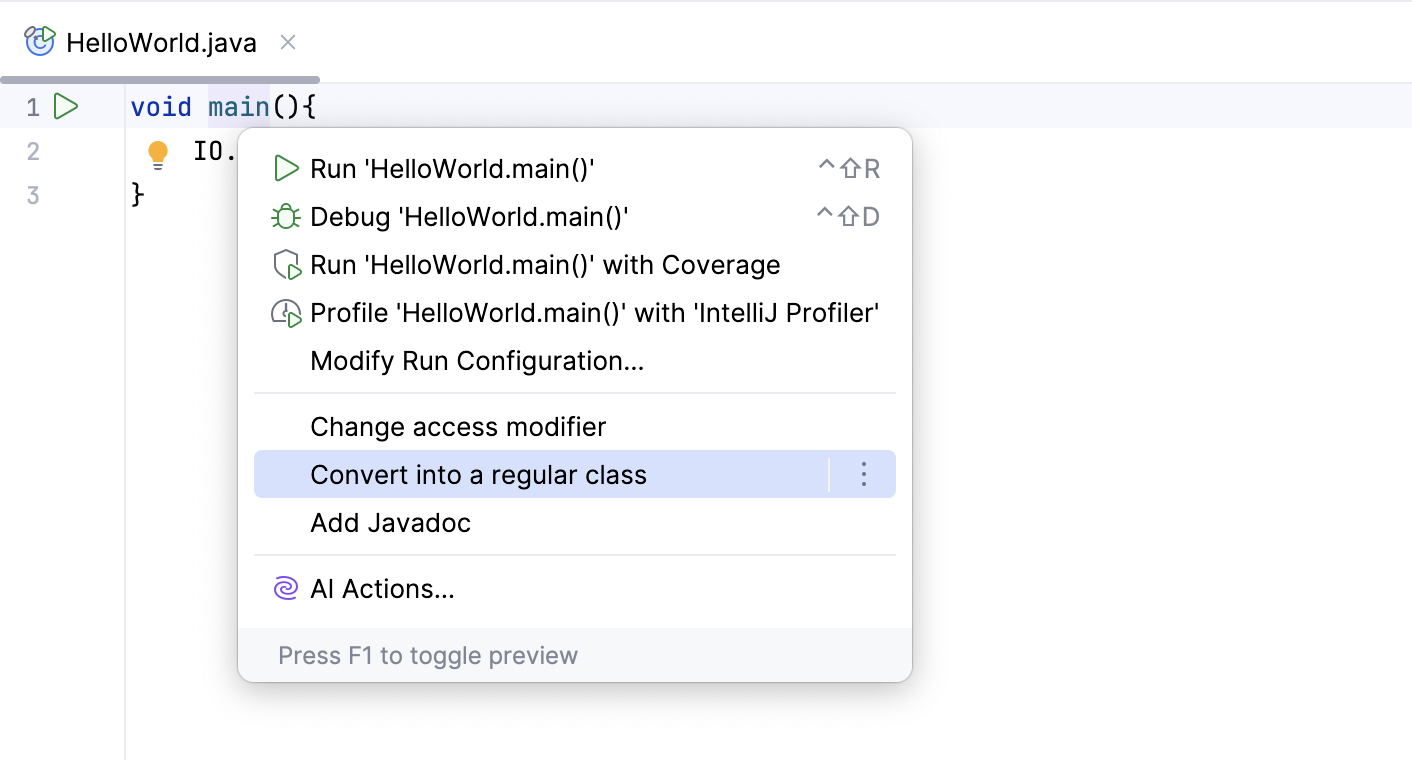Click the IntelliJ Profiler clock icon
Viewport: 1412px width, 760px height.
(x=285, y=312)
